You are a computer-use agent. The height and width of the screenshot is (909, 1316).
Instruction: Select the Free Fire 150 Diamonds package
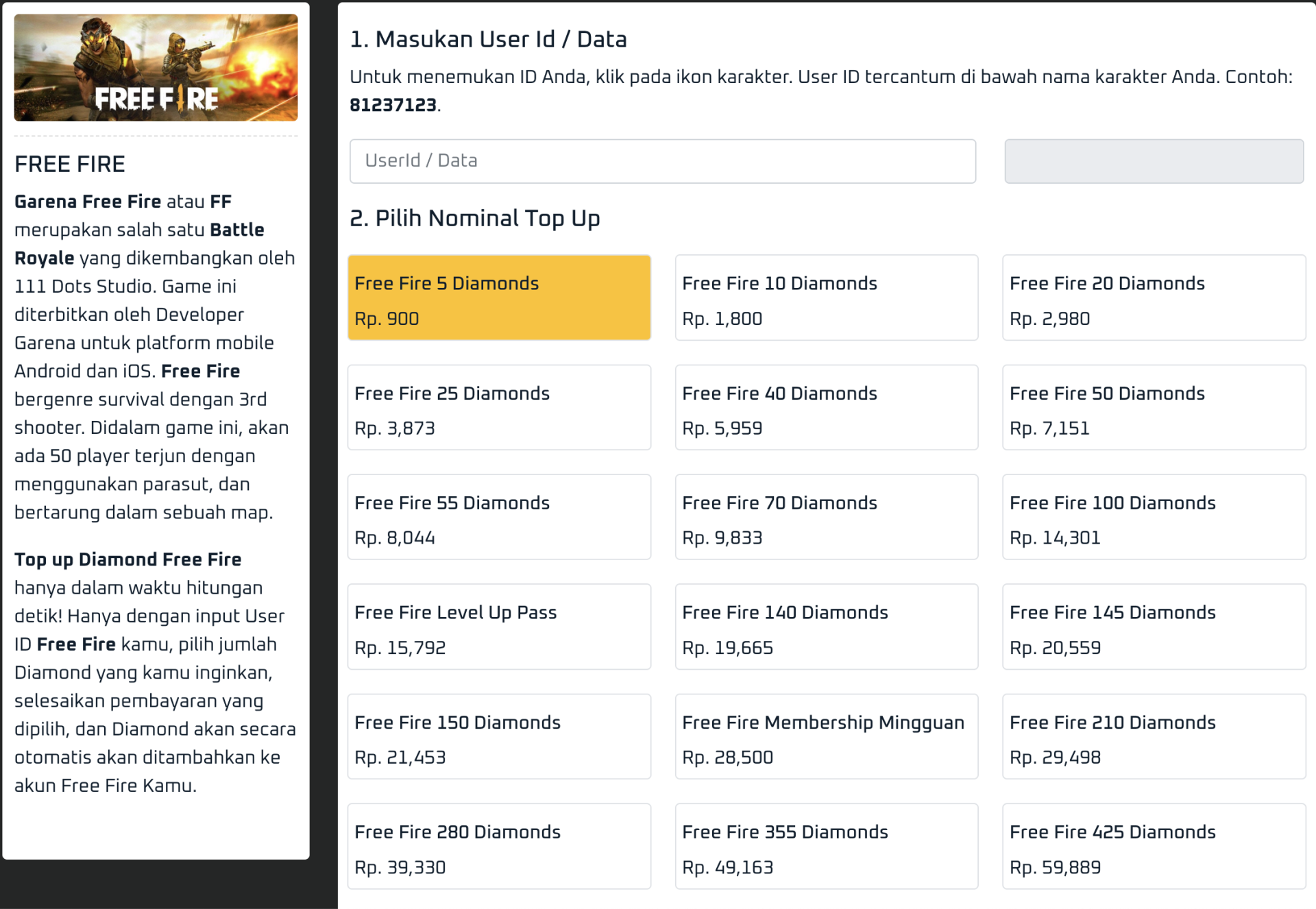498,736
